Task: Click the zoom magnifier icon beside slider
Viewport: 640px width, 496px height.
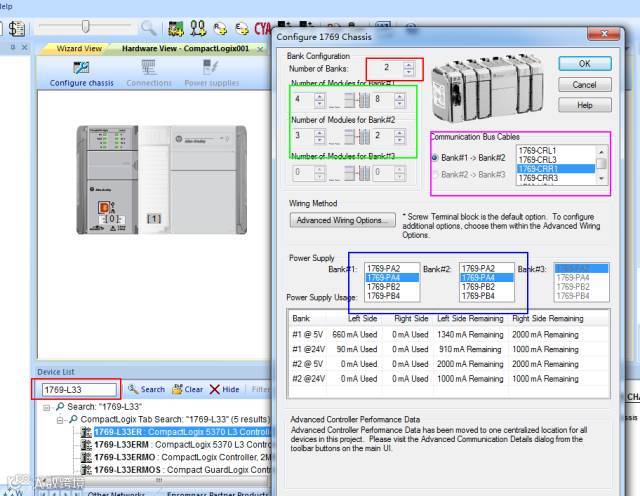Action: (149, 28)
